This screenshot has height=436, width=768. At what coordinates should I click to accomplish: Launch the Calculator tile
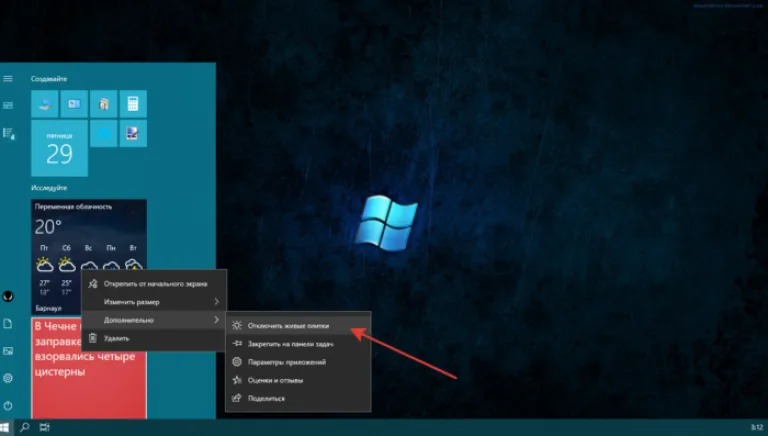133,104
